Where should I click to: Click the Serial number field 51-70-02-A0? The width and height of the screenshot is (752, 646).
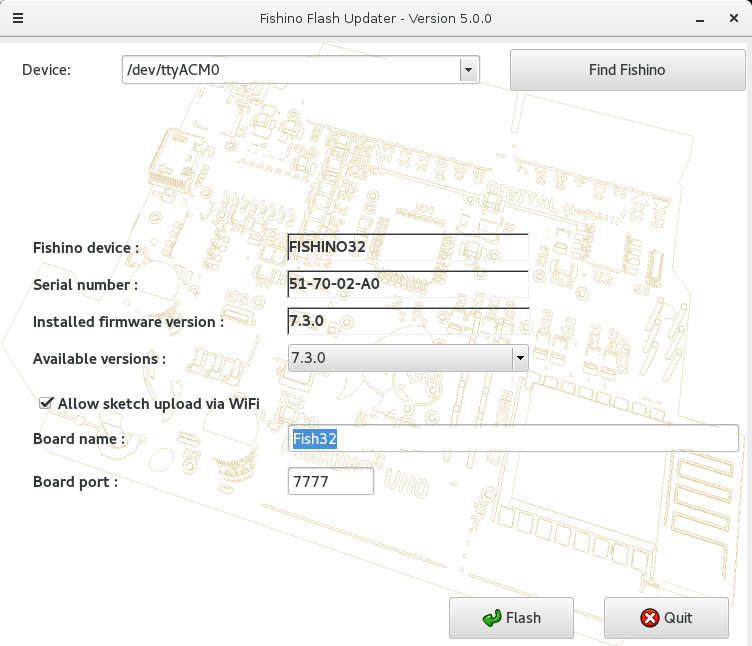tap(407, 284)
